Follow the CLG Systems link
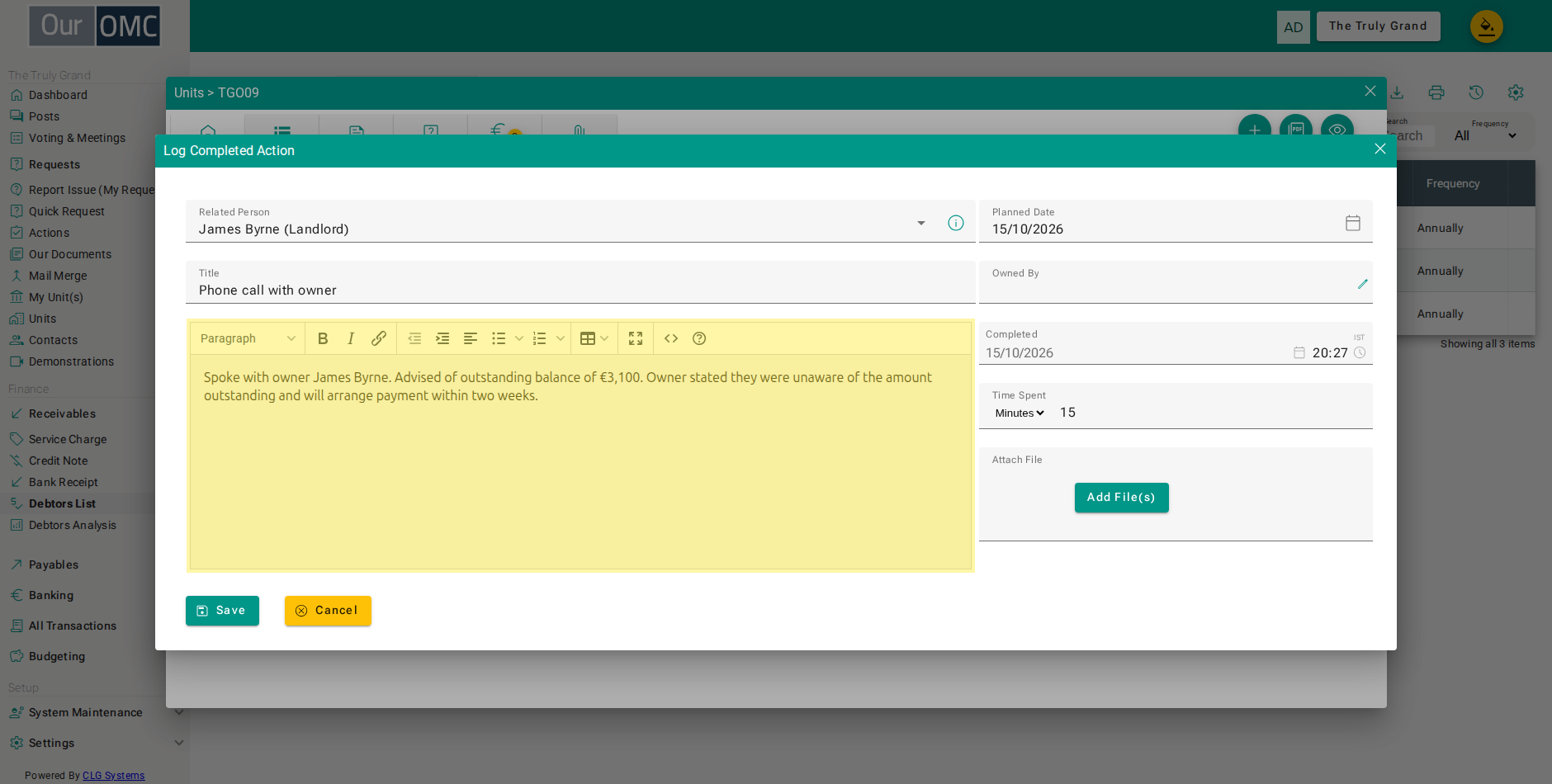The image size is (1552, 784). click(113, 776)
